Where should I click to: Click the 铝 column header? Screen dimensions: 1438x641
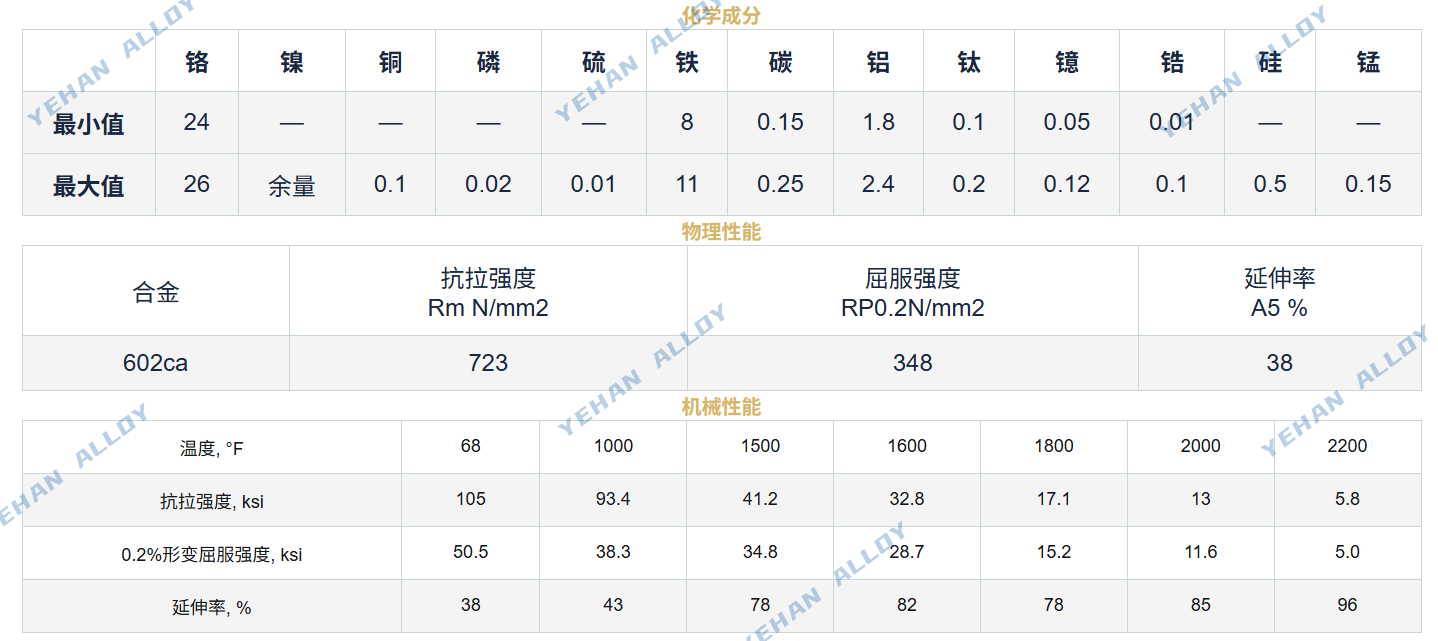[x=878, y=62]
